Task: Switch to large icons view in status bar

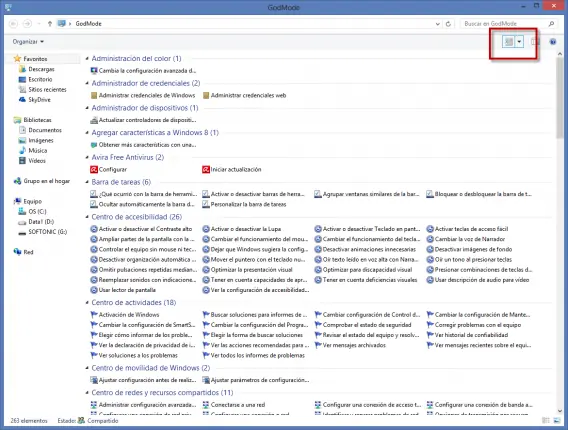Action: point(556,421)
